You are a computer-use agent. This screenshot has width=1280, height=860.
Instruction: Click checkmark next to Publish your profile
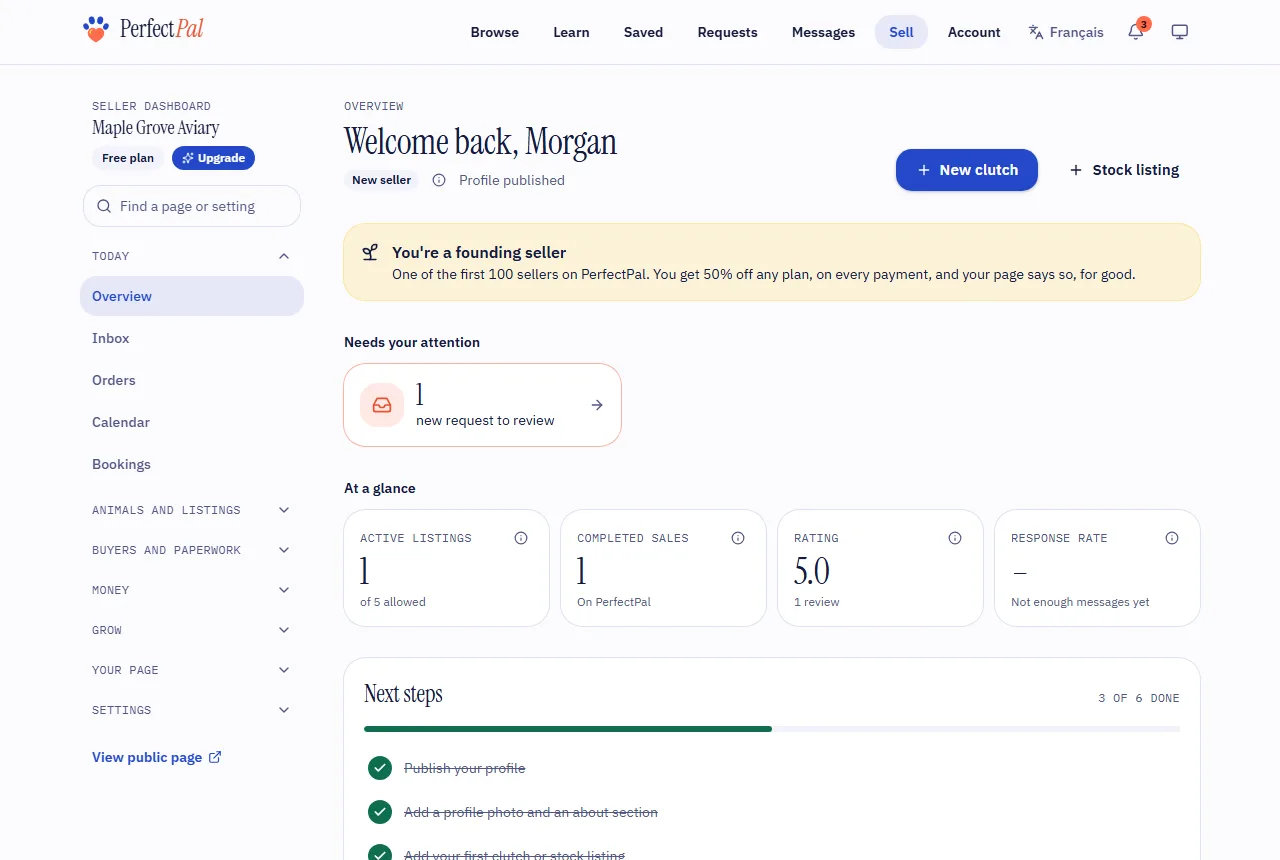380,768
